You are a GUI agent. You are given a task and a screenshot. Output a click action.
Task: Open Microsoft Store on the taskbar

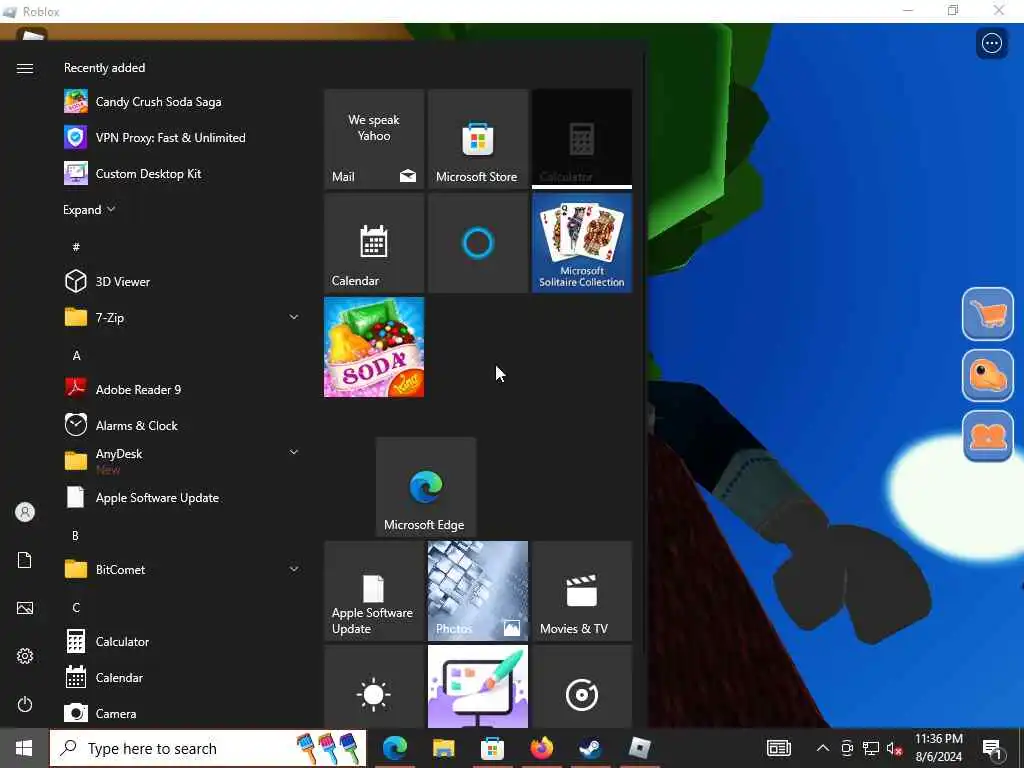point(492,748)
